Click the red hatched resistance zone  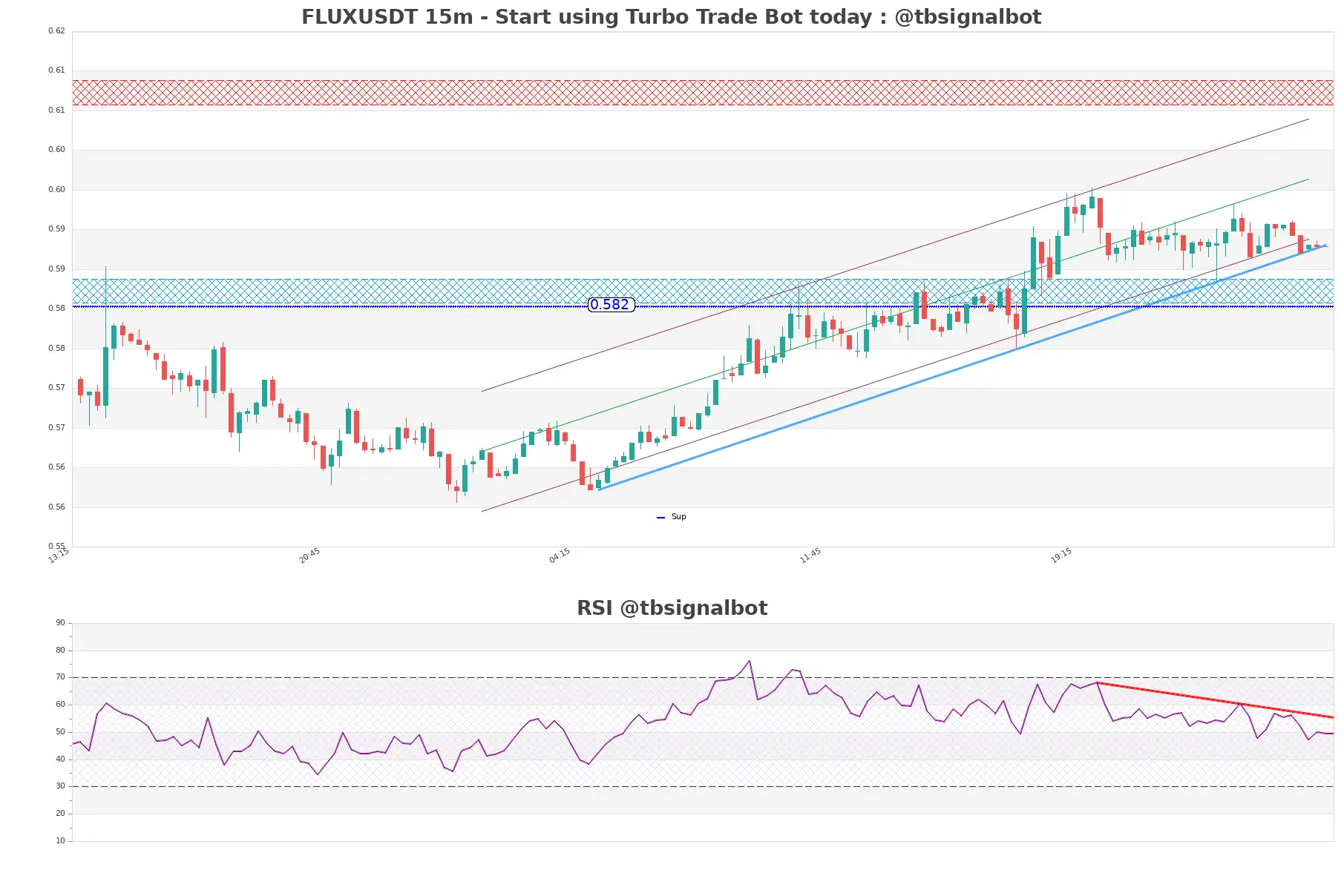tap(703, 93)
